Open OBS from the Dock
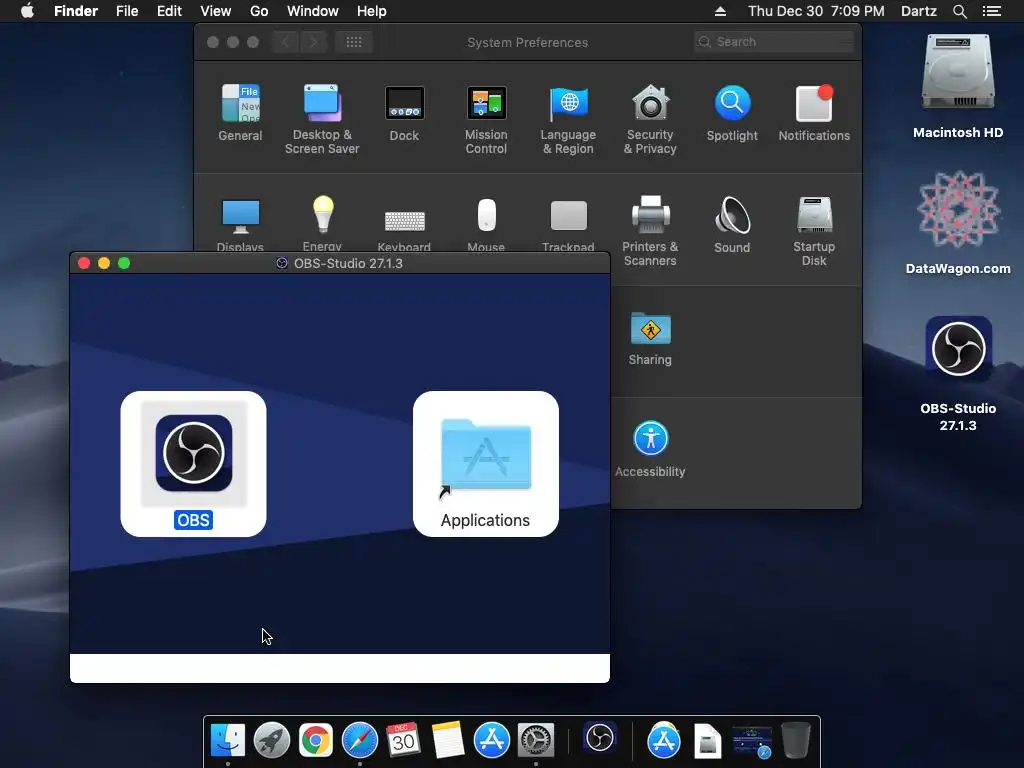This screenshot has width=1024, height=768. (600, 739)
